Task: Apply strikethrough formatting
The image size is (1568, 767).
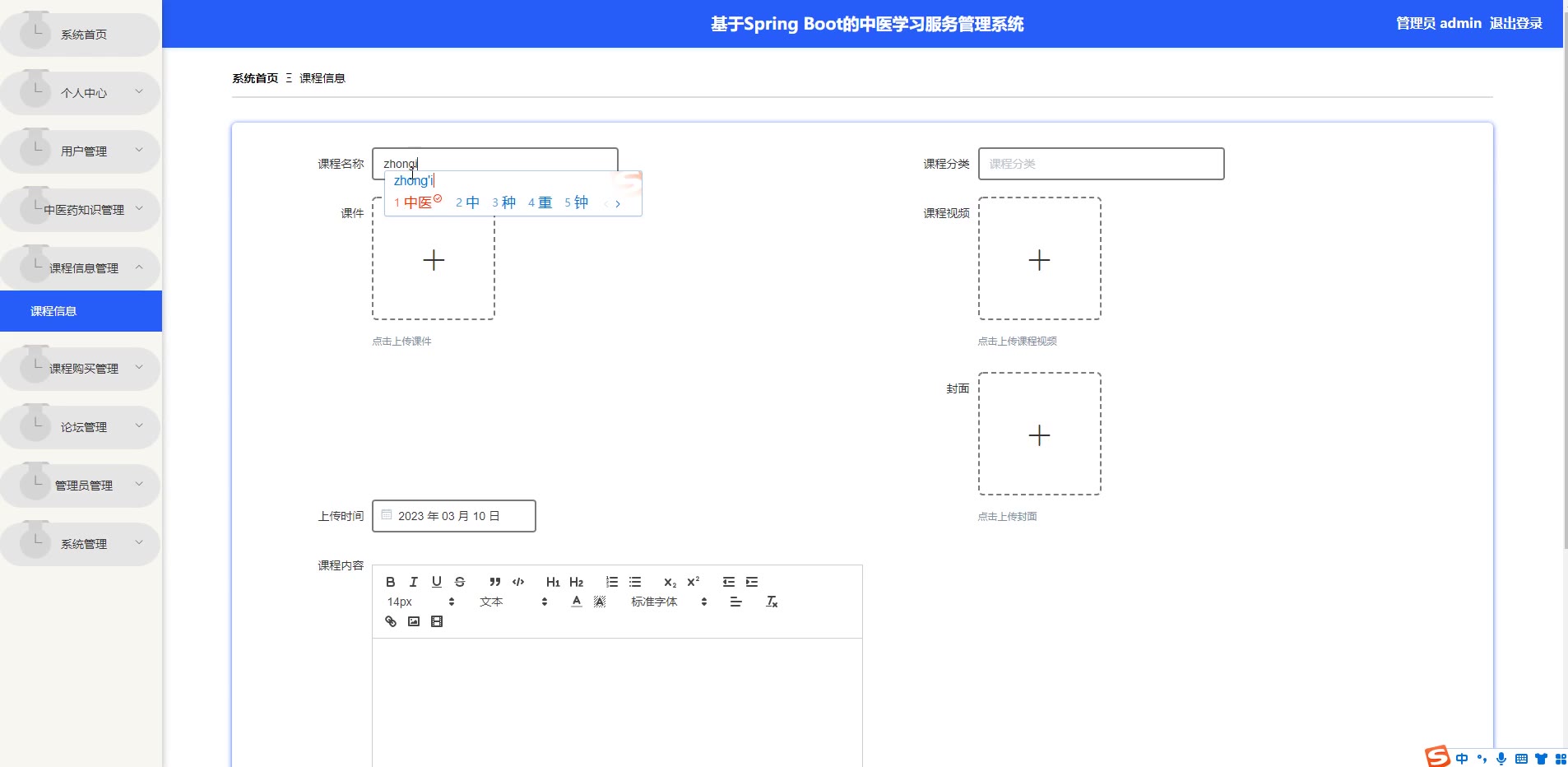Action: (x=460, y=582)
